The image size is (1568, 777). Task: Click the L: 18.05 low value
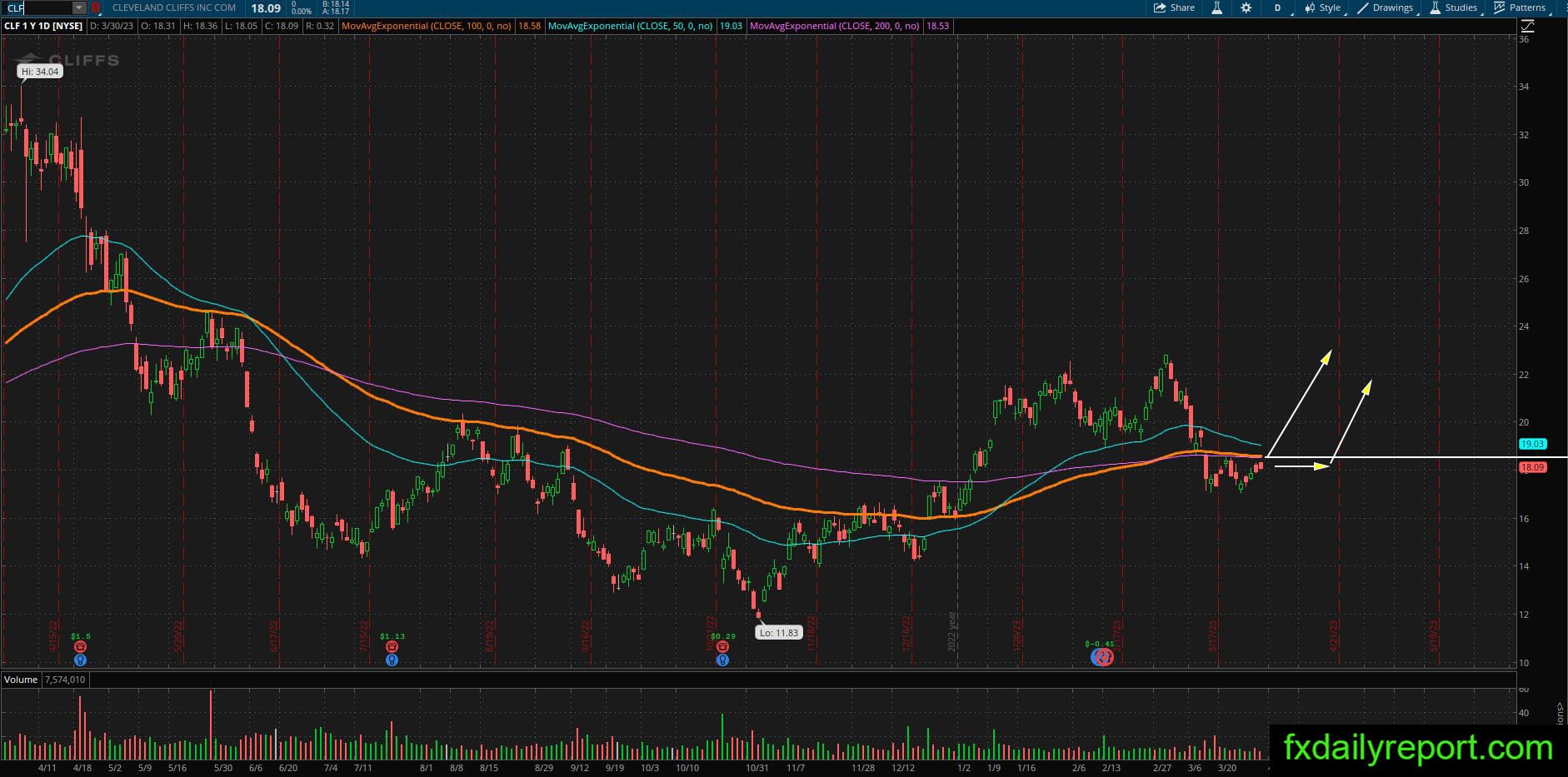click(x=240, y=26)
